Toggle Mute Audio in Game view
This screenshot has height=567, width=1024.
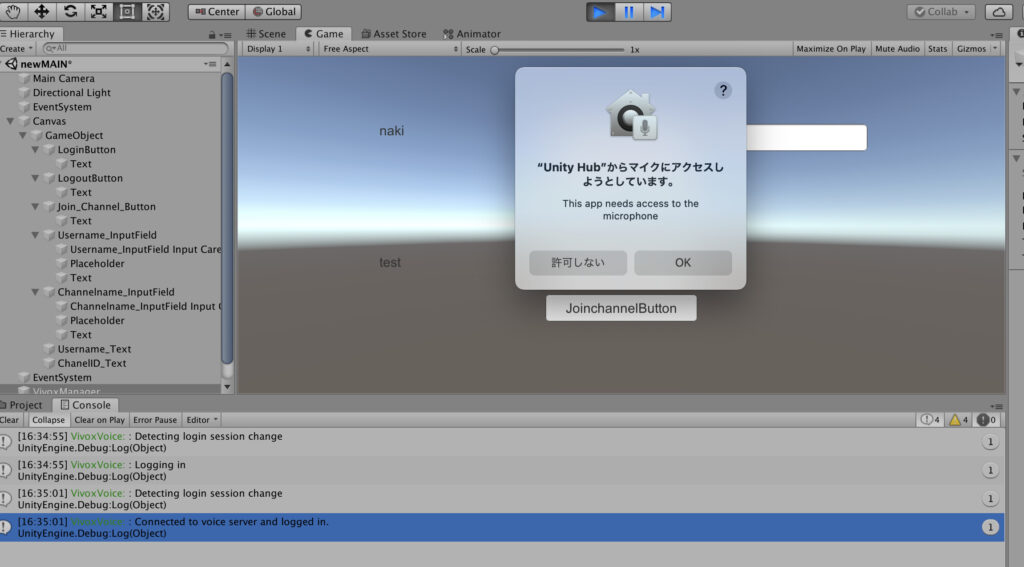(897, 49)
